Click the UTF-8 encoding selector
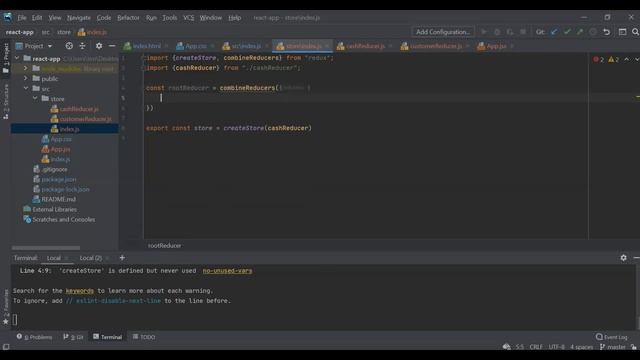Screen dimensions: 640x360 pos(556,347)
